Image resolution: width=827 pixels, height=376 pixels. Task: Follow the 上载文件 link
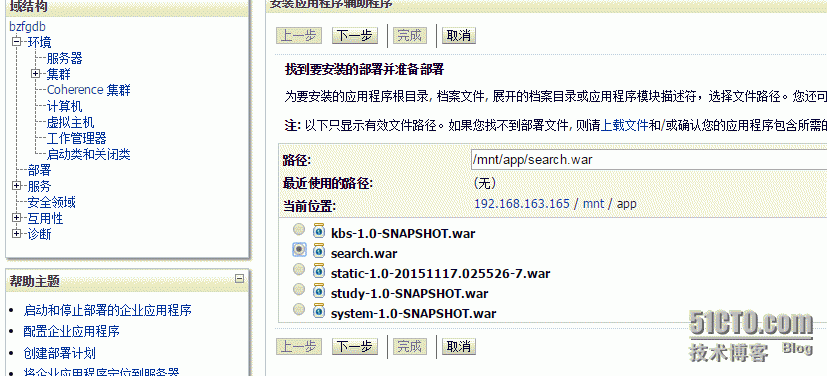[625, 126]
